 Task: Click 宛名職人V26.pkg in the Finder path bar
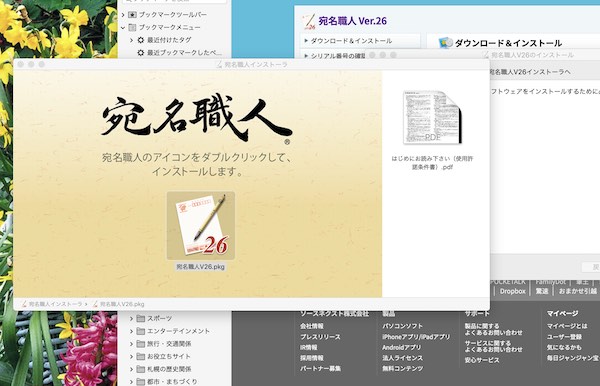pyautogui.click(x=119, y=304)
